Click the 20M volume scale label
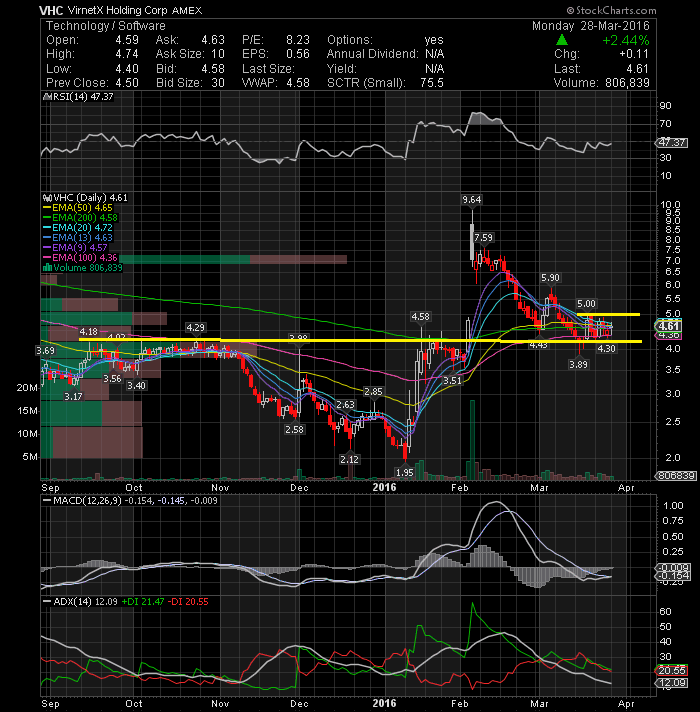 tap(27, 388)
